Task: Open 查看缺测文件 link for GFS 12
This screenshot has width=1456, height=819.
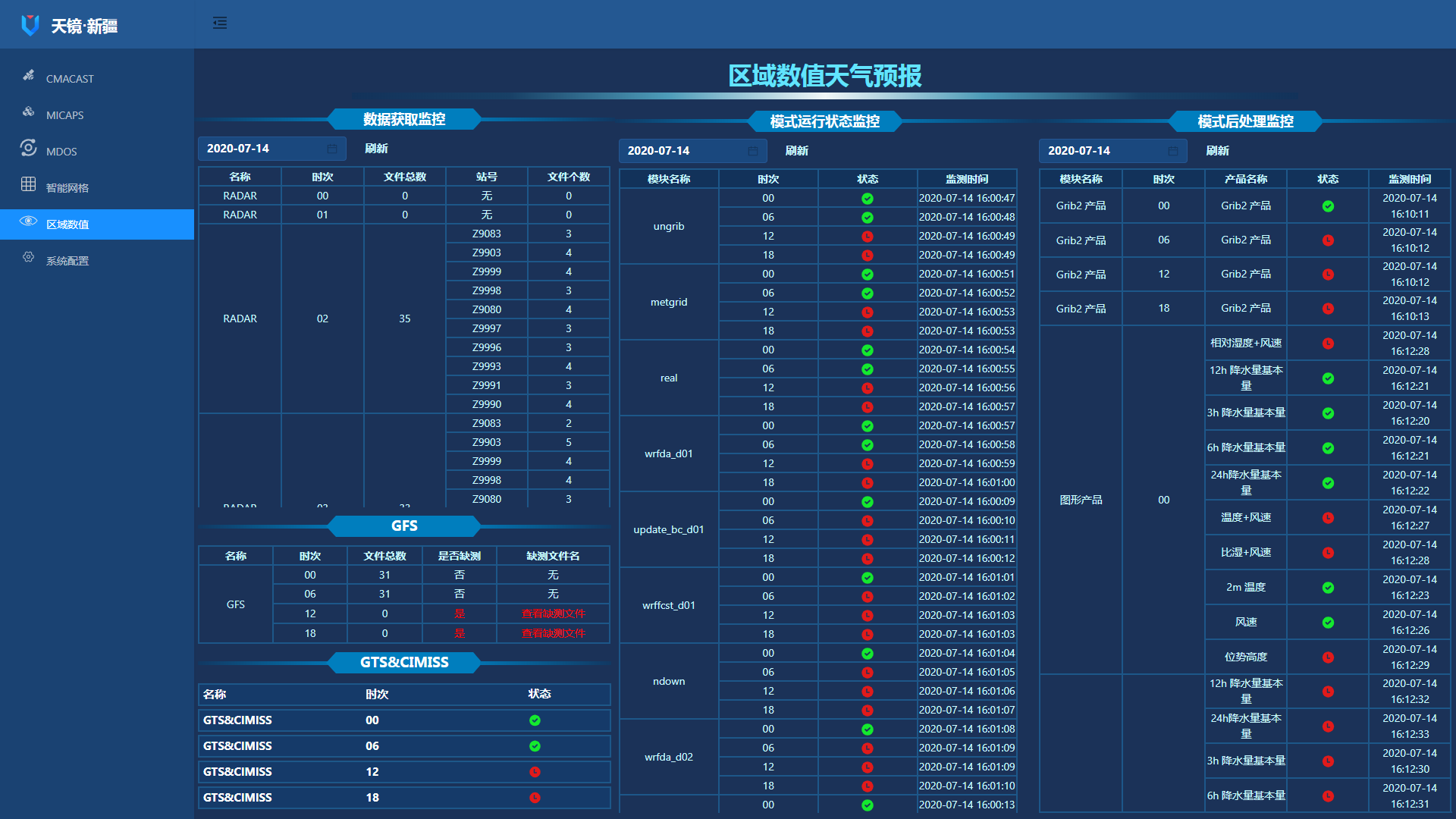Action: [x=554, y=613]
